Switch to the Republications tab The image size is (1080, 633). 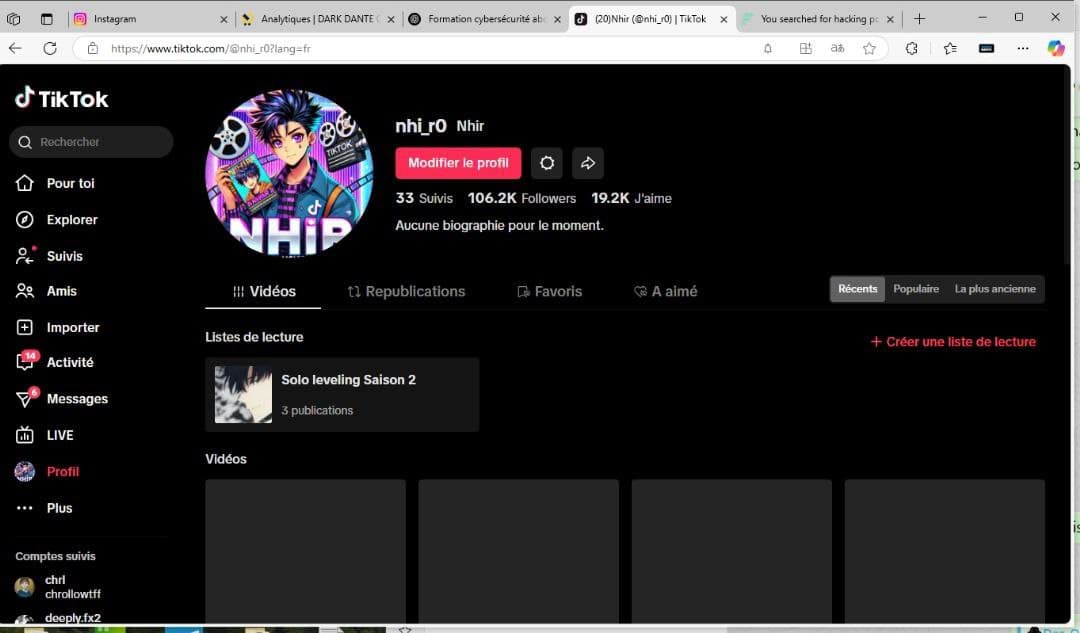tap(406, 291)
